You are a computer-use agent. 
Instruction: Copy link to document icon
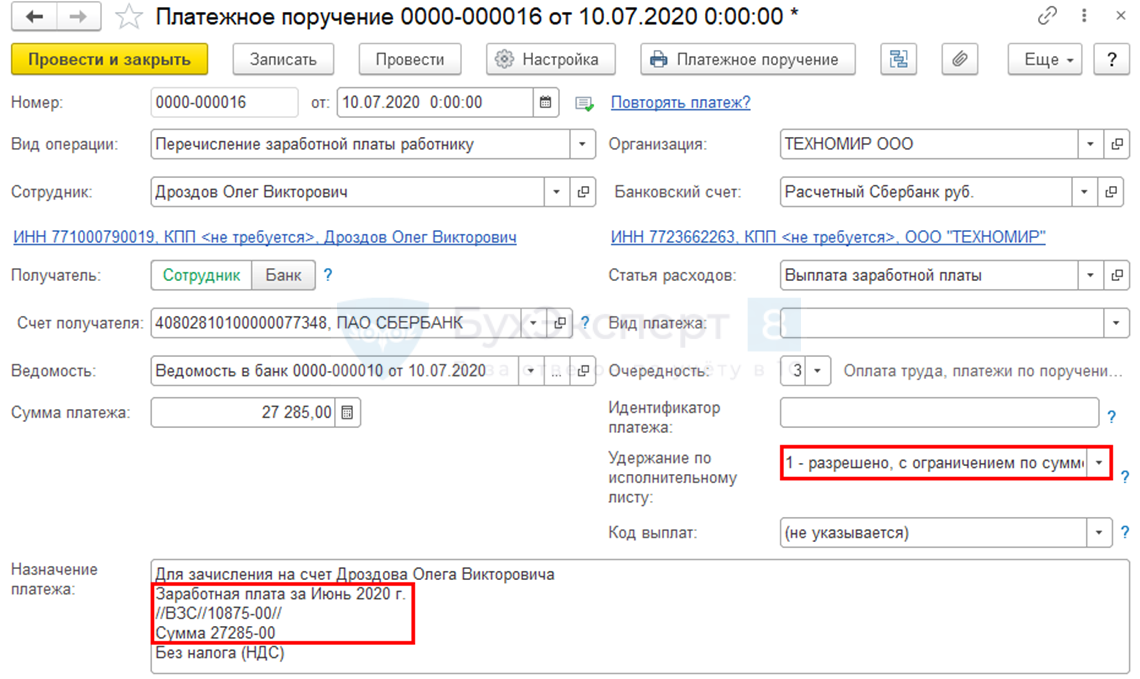point(1047,17)
